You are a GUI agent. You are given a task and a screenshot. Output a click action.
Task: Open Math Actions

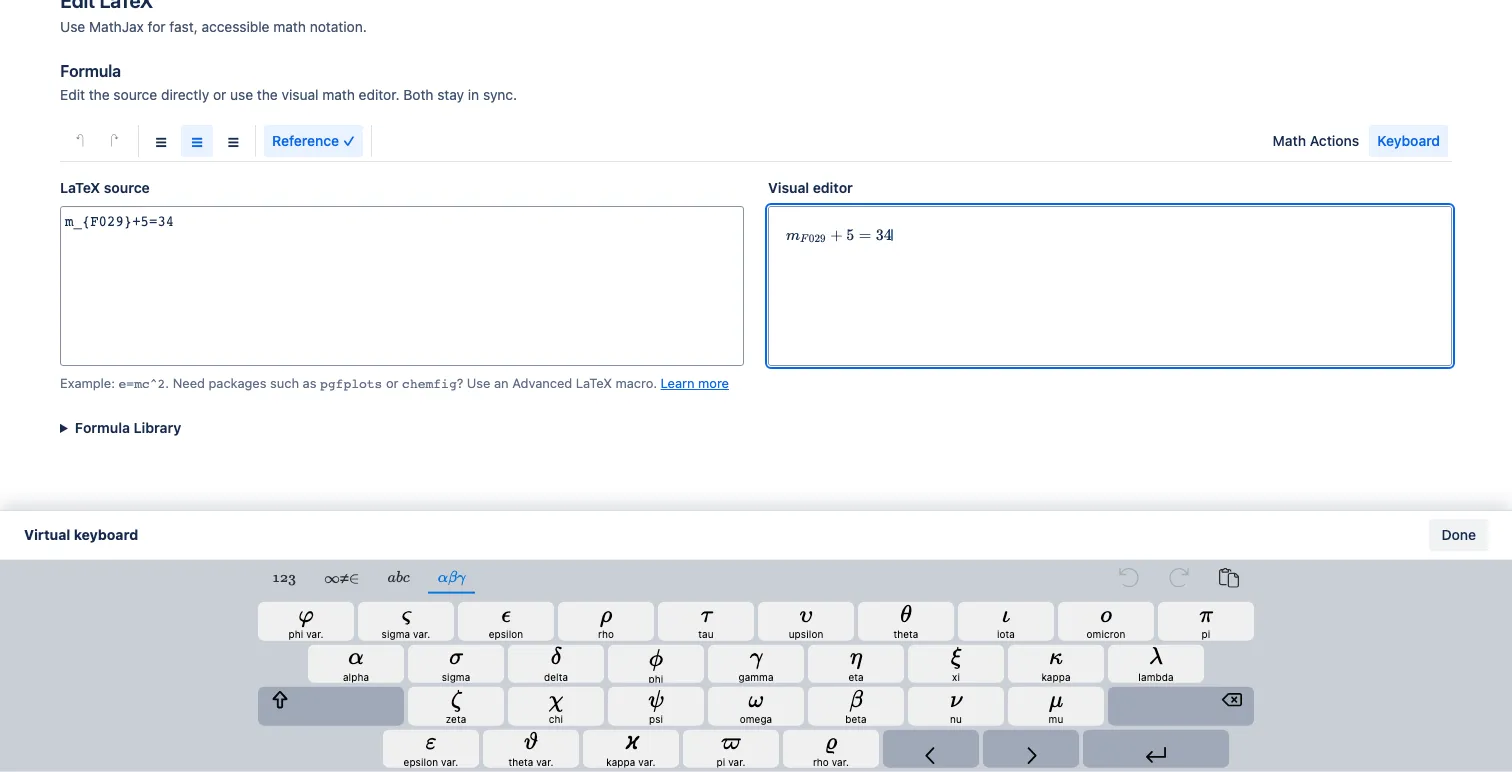click(1315, 141)
